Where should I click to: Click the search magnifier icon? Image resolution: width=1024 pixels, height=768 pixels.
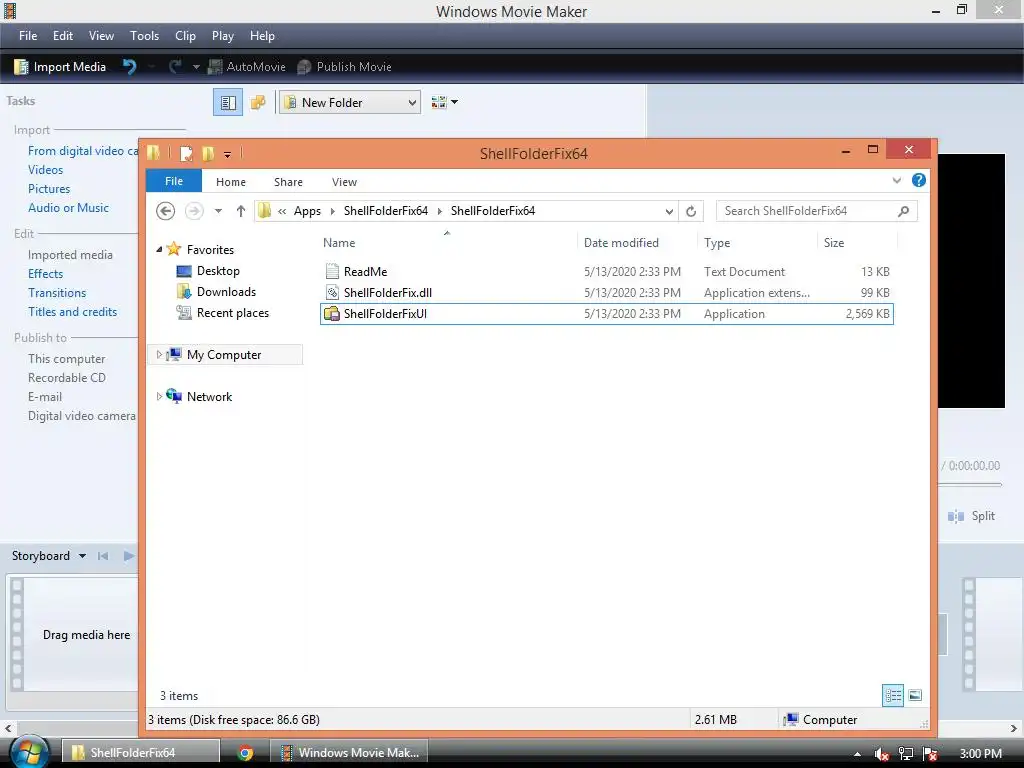[903, 211]
